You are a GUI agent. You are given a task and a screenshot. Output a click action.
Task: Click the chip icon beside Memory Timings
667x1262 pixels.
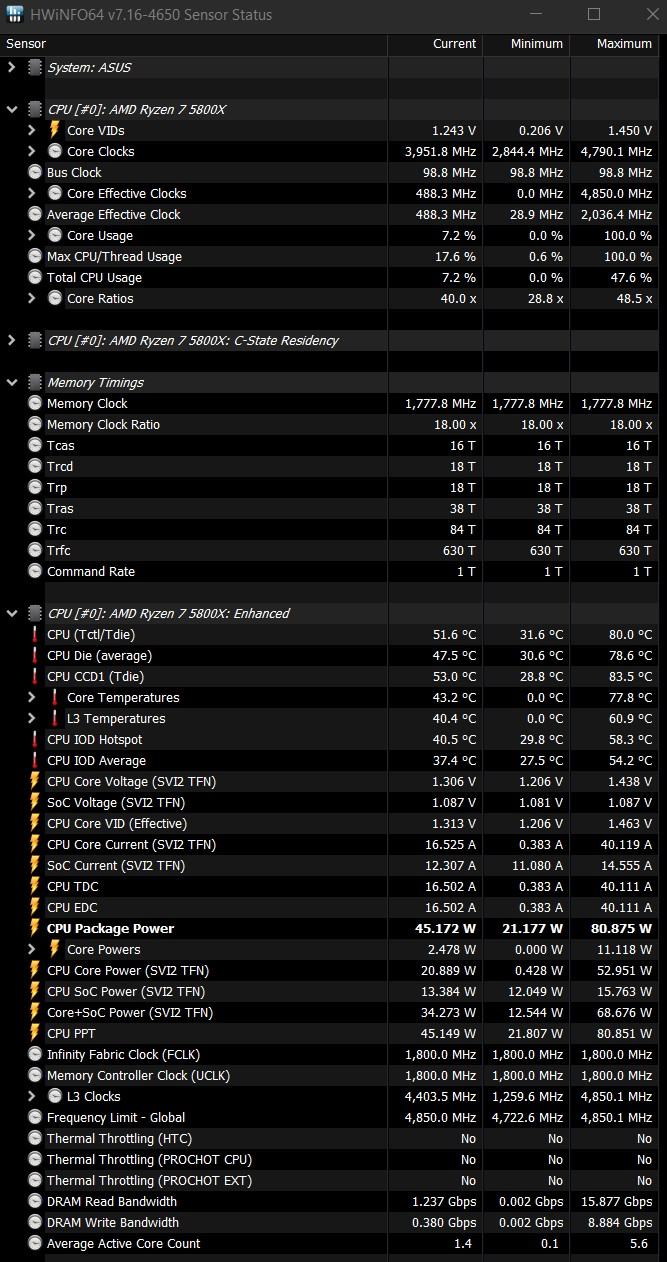pyautogui.click(x=35, y=382)
